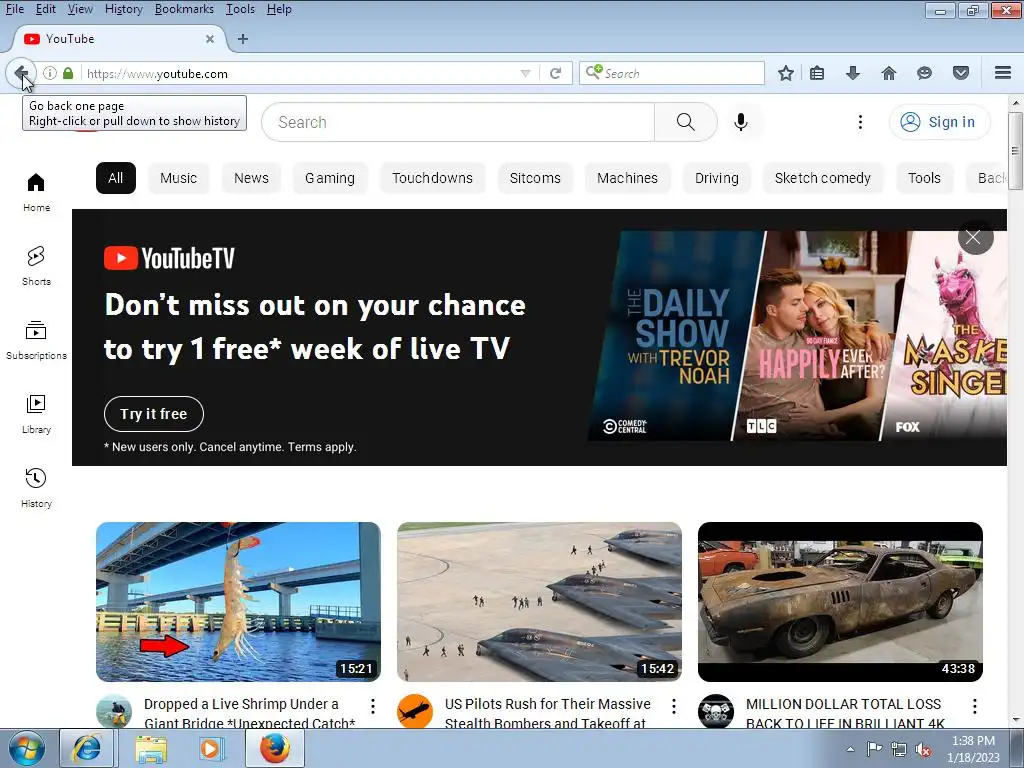Launch Internet Explorer from the taskbar

[x=88, y=748]
